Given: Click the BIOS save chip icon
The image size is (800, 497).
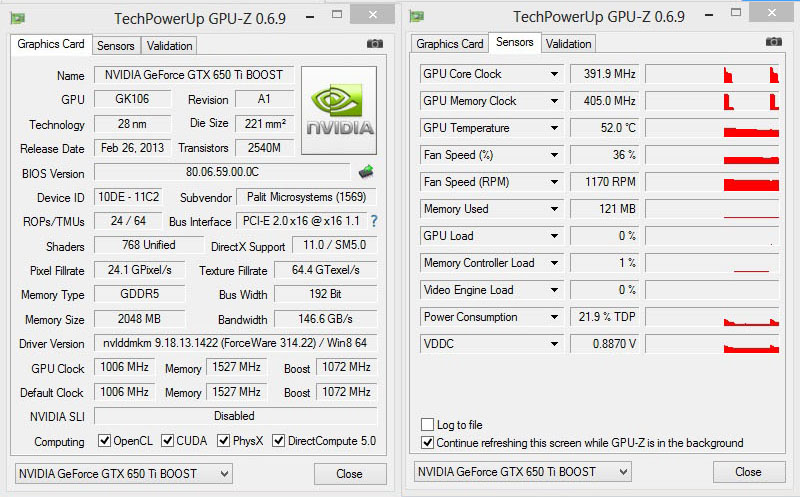Looking at the screenshot, I should coord(366,172).
